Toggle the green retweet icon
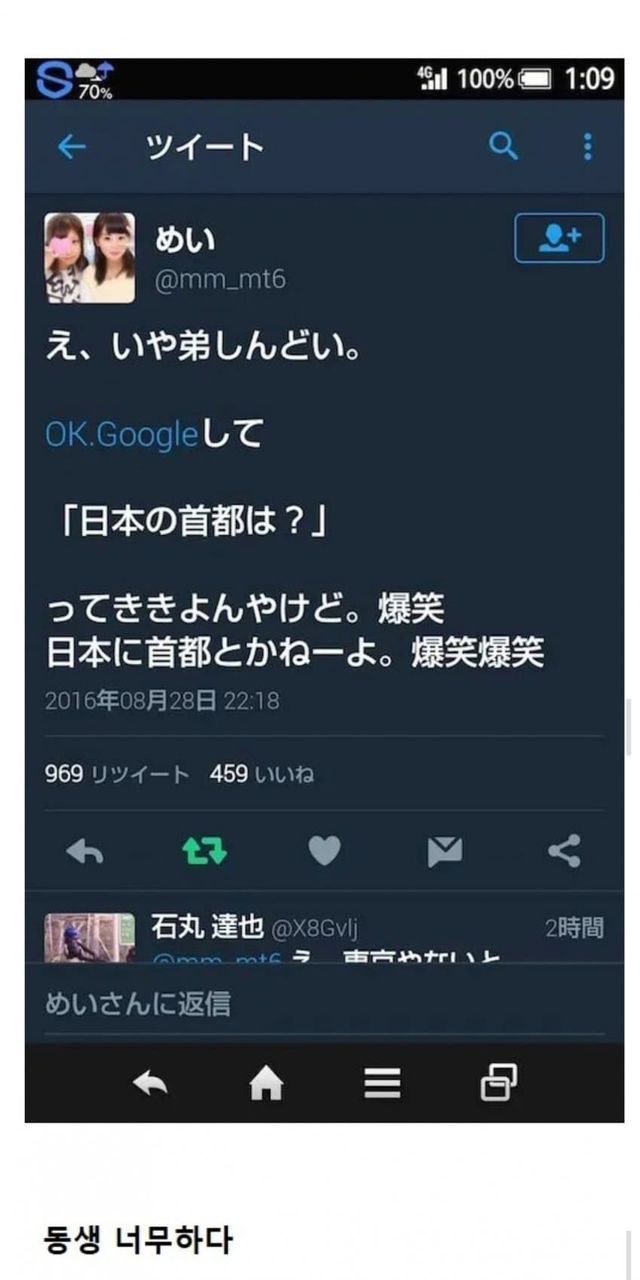This screenshot has height=1280, width=640. coord(205,851)
